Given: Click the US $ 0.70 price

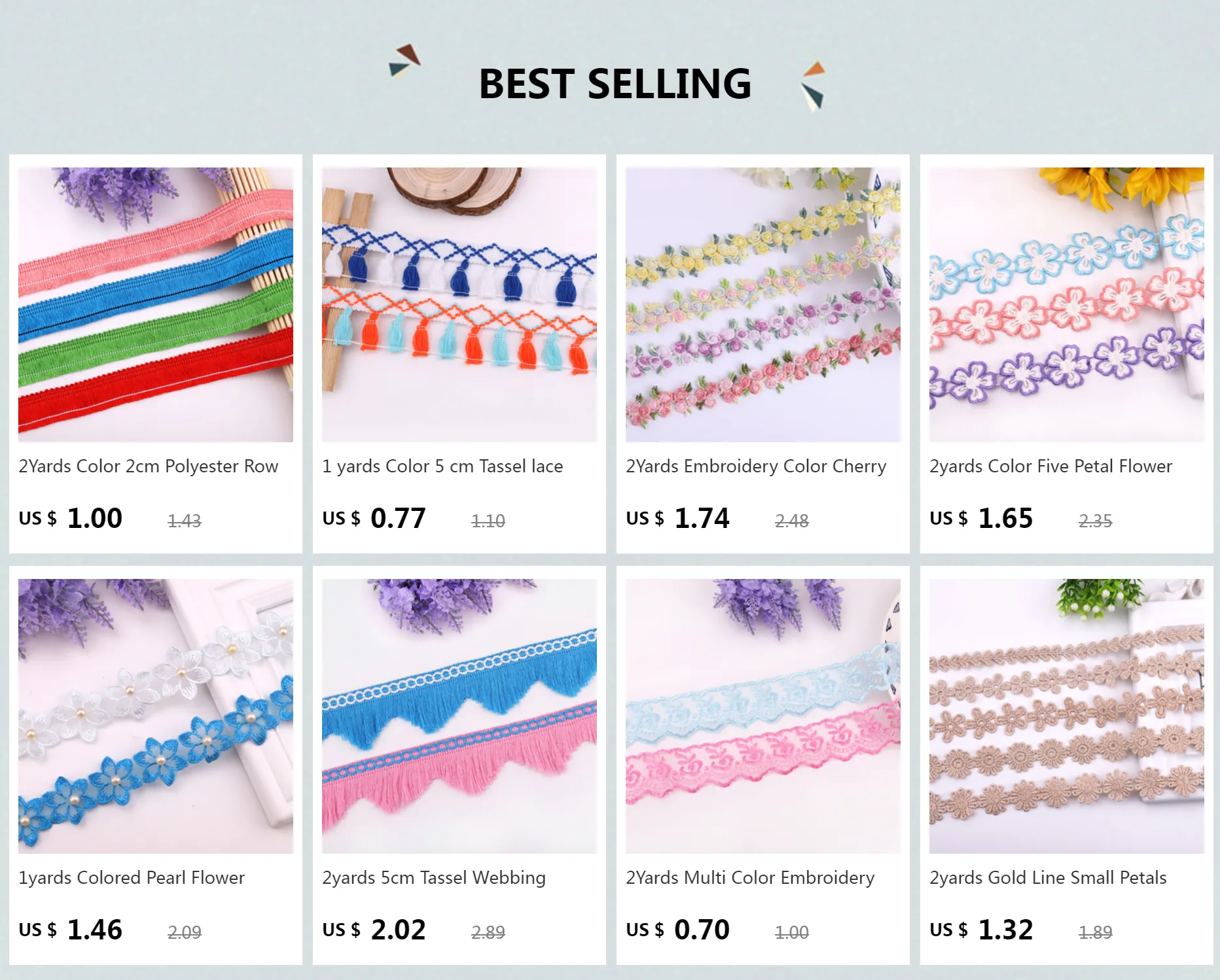Looking at the screenshot, I should pos(677,930).
